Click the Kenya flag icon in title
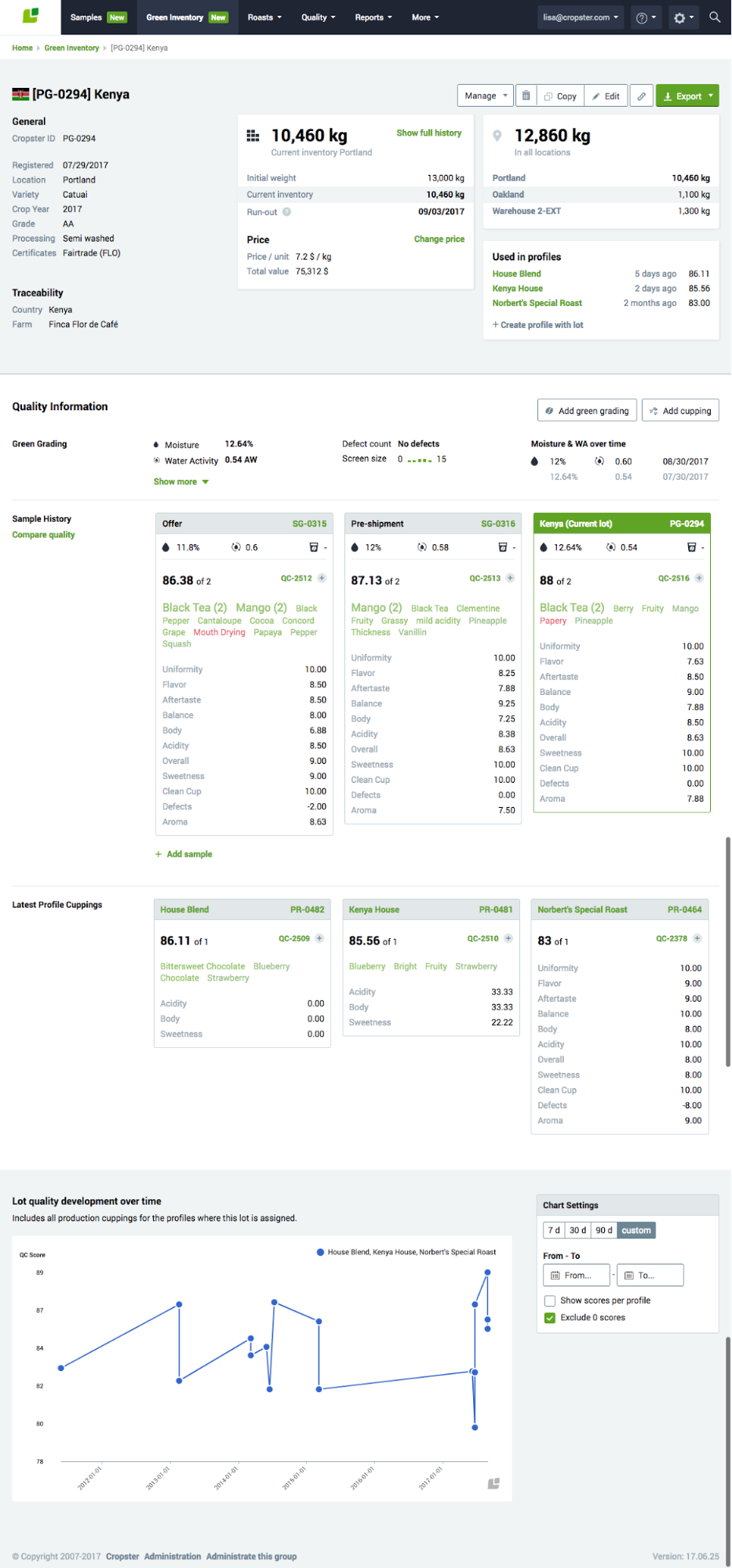 tap(20, 94)
